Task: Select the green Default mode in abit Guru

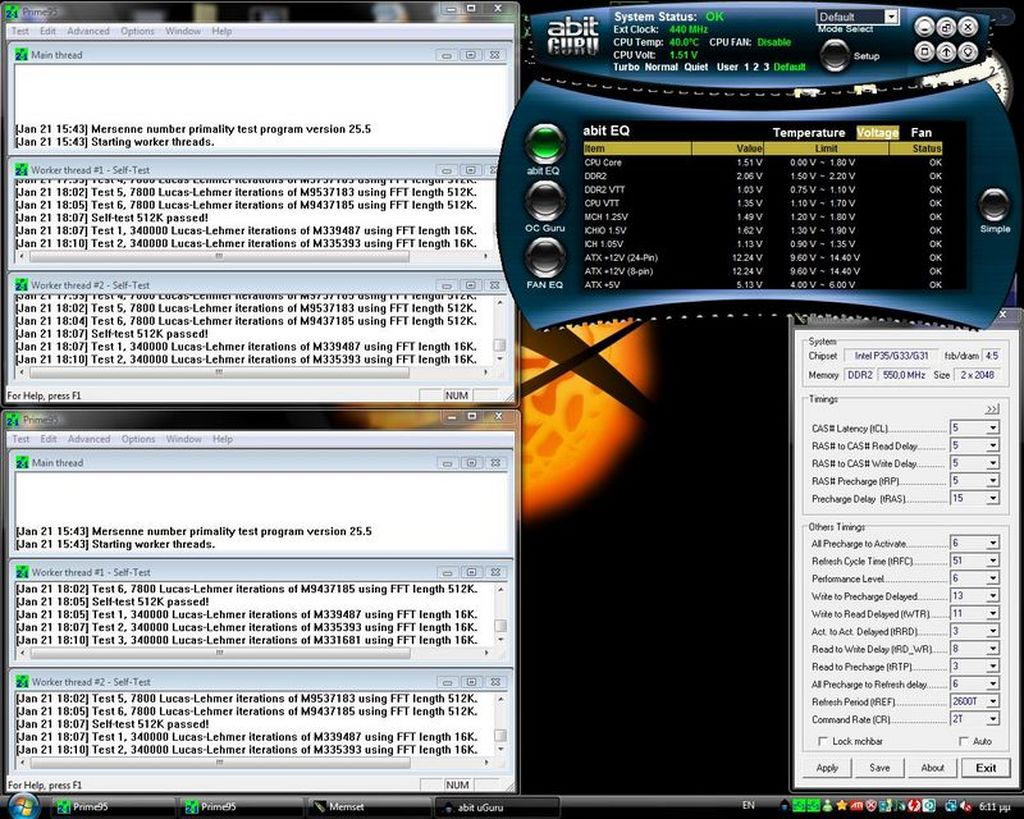Action: click(x=790, y=67)
